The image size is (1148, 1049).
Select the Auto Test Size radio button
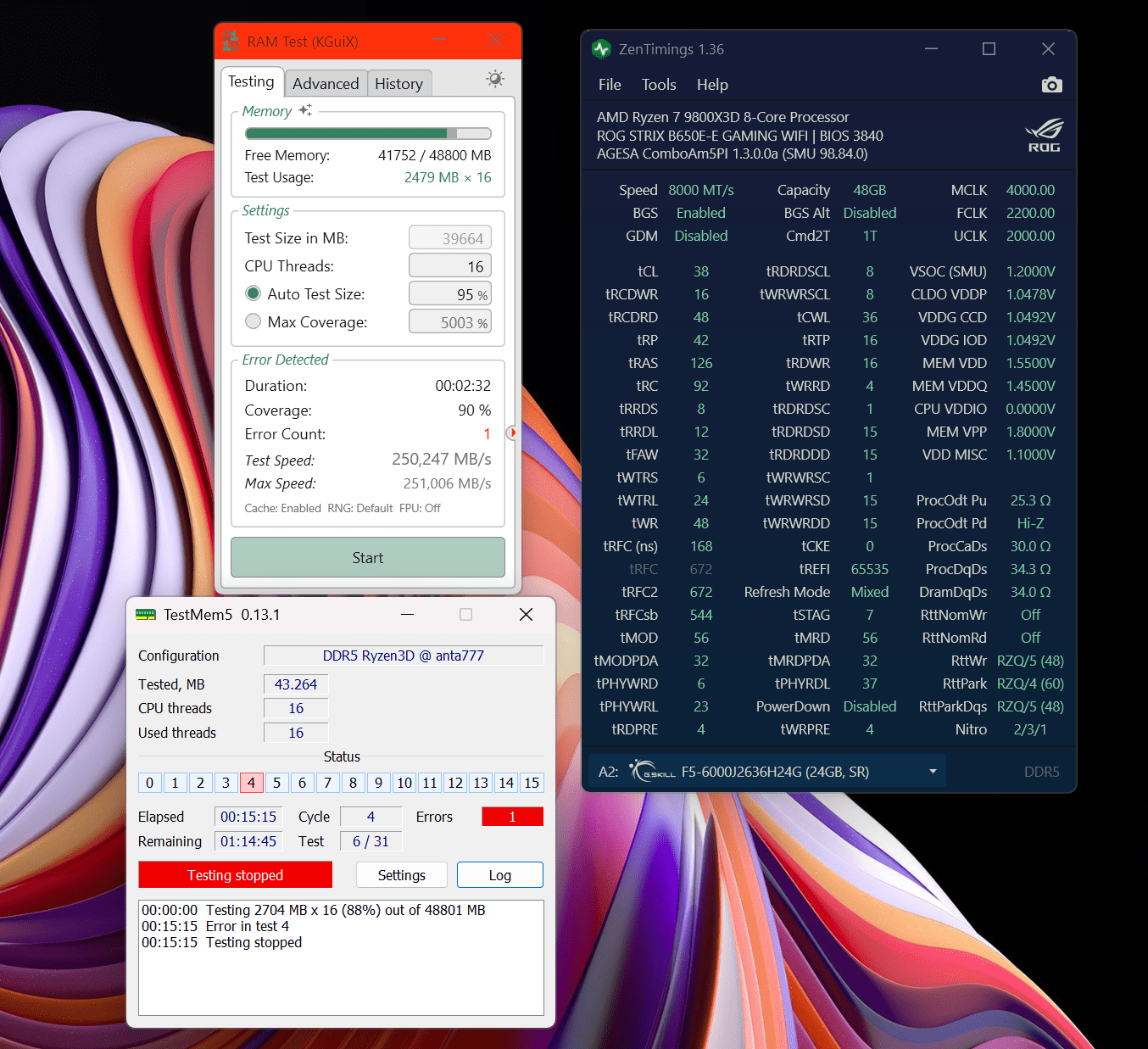(253, 293)
